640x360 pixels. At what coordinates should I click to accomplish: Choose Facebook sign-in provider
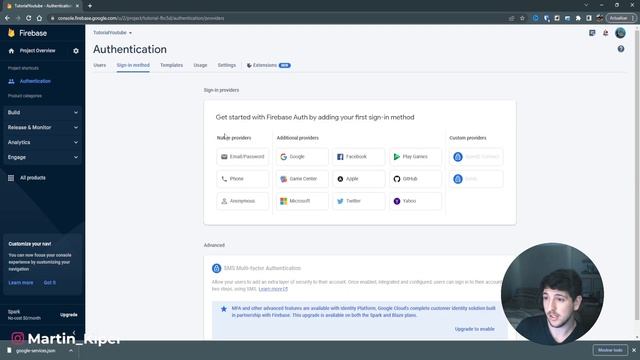click(358, 157)
